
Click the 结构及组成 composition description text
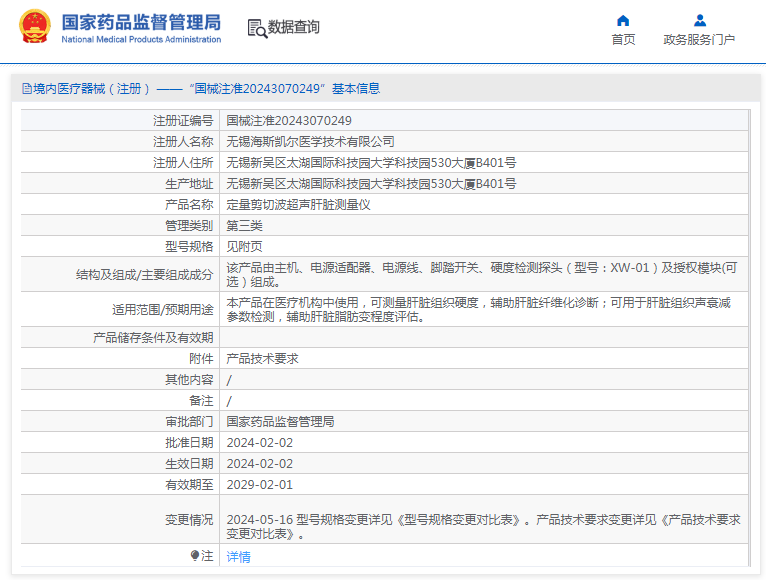tap(482, 275)
